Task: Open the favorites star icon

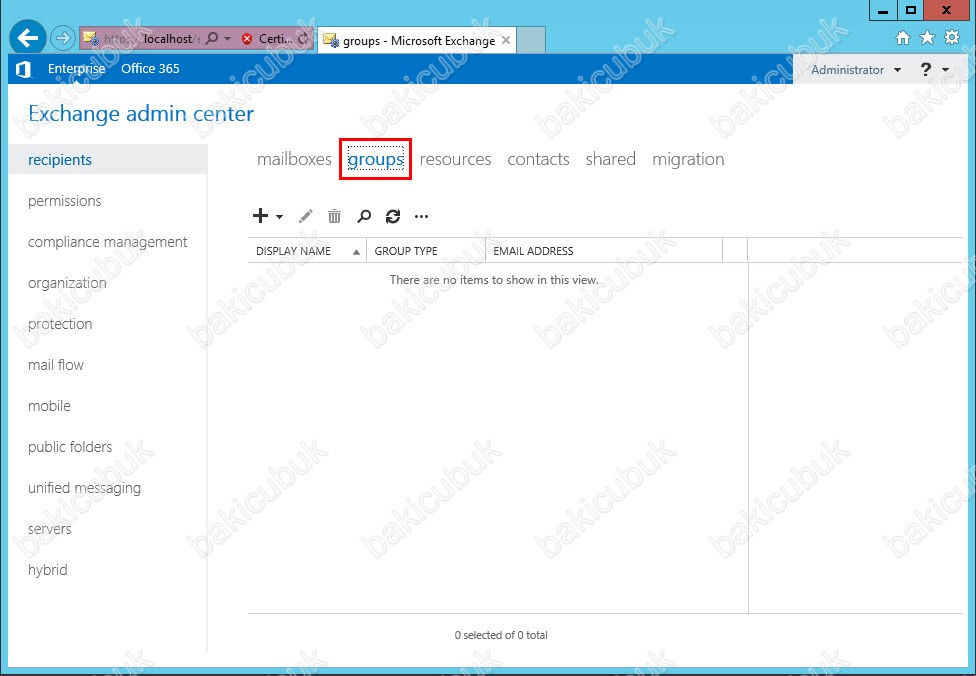Action: tap(927, 38)
